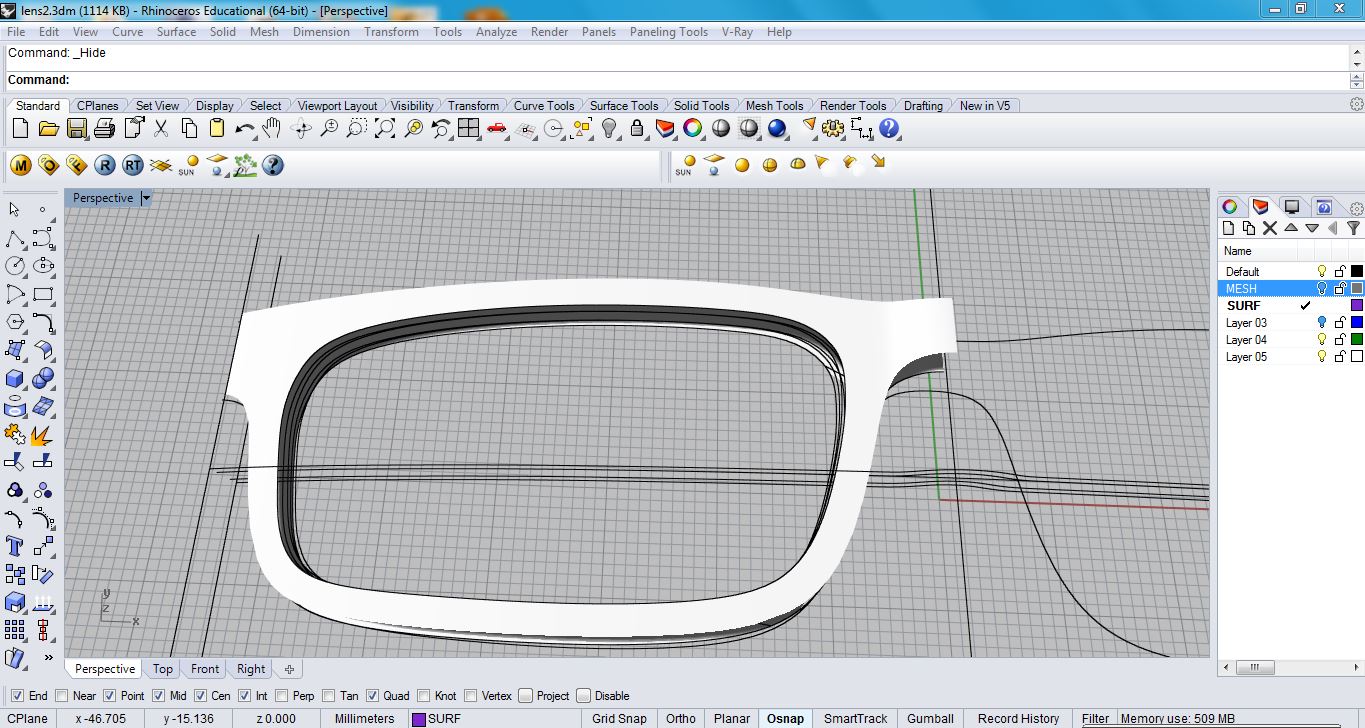Enable the Near osnap checkbox
Viewport: 1365px width, 728px height.
click(x=62, y=696)
